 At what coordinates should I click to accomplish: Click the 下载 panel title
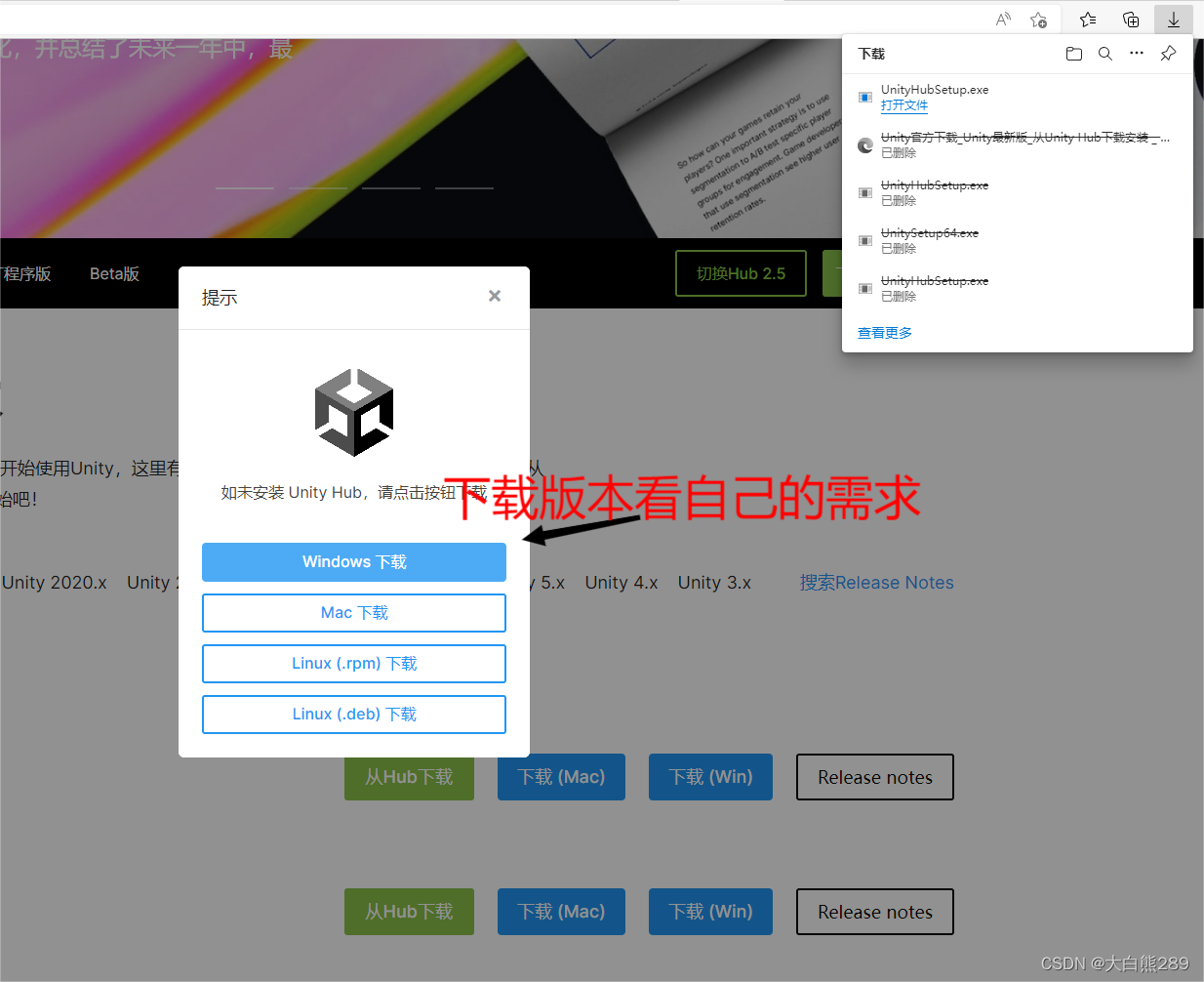pyautogui.click(x=871, y=54)
